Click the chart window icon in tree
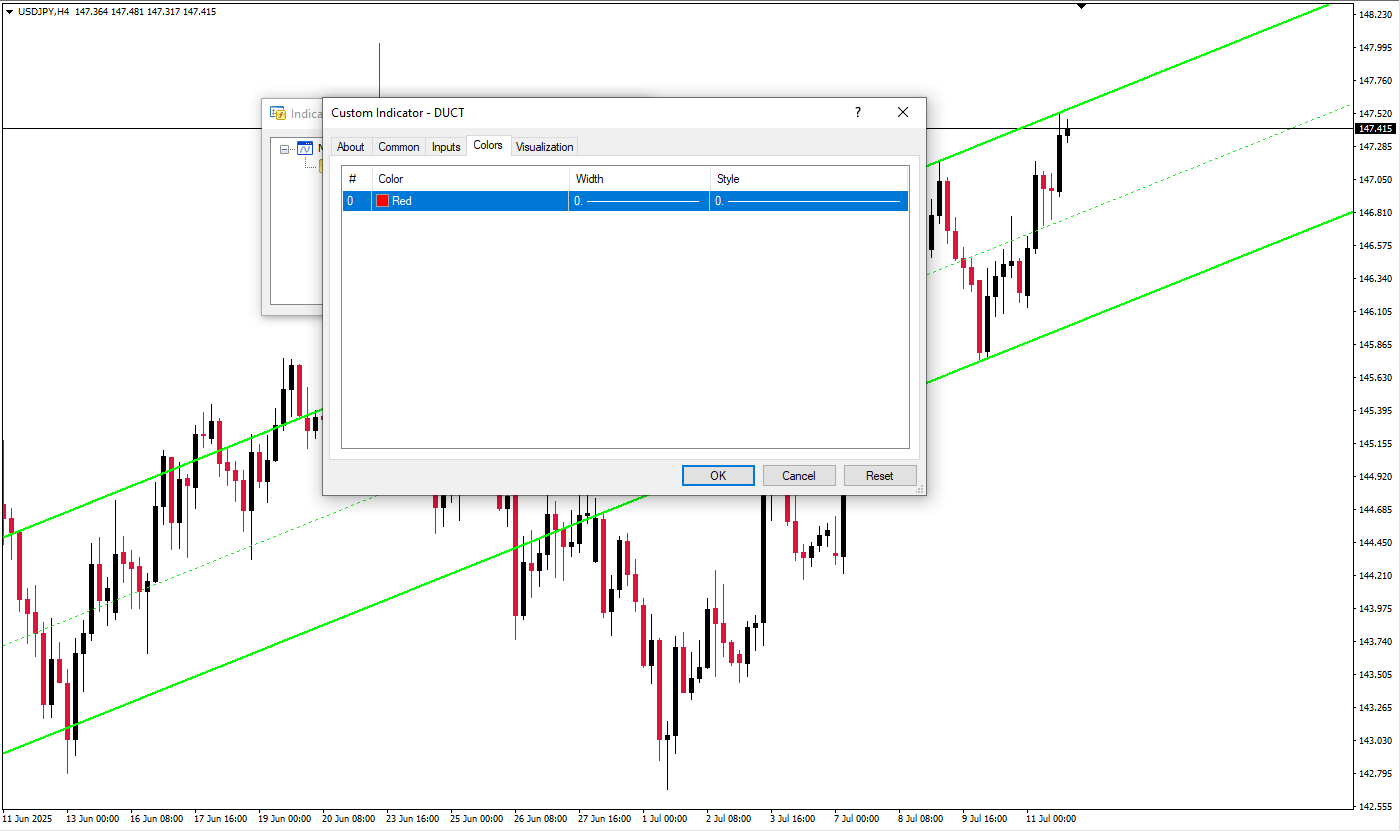Image resolution: width=1400 pixels, height=831 pixels. tap(305, 149)
